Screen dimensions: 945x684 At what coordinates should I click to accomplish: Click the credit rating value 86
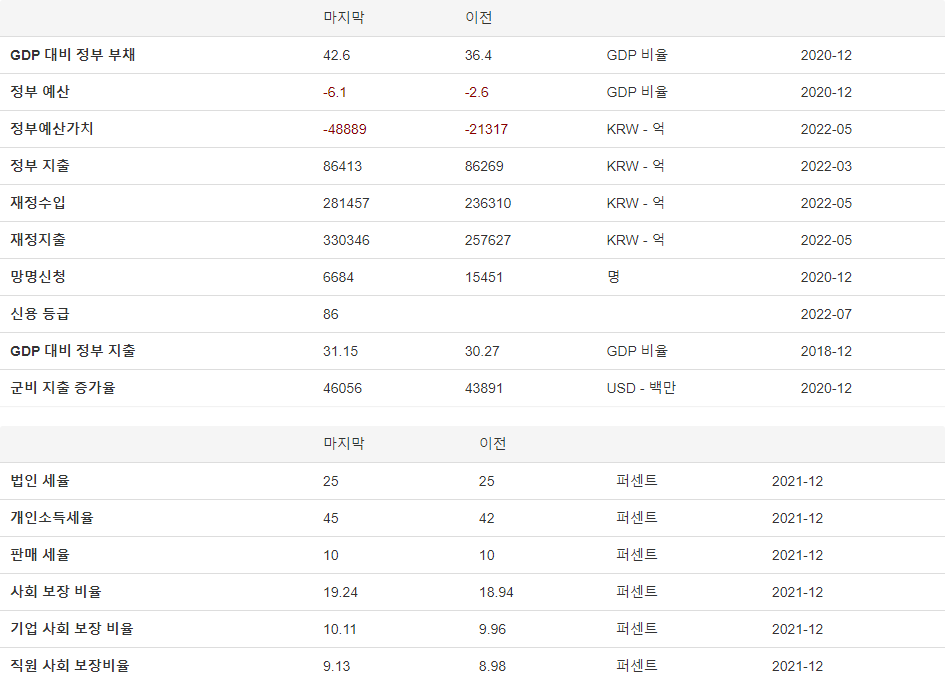330,315
